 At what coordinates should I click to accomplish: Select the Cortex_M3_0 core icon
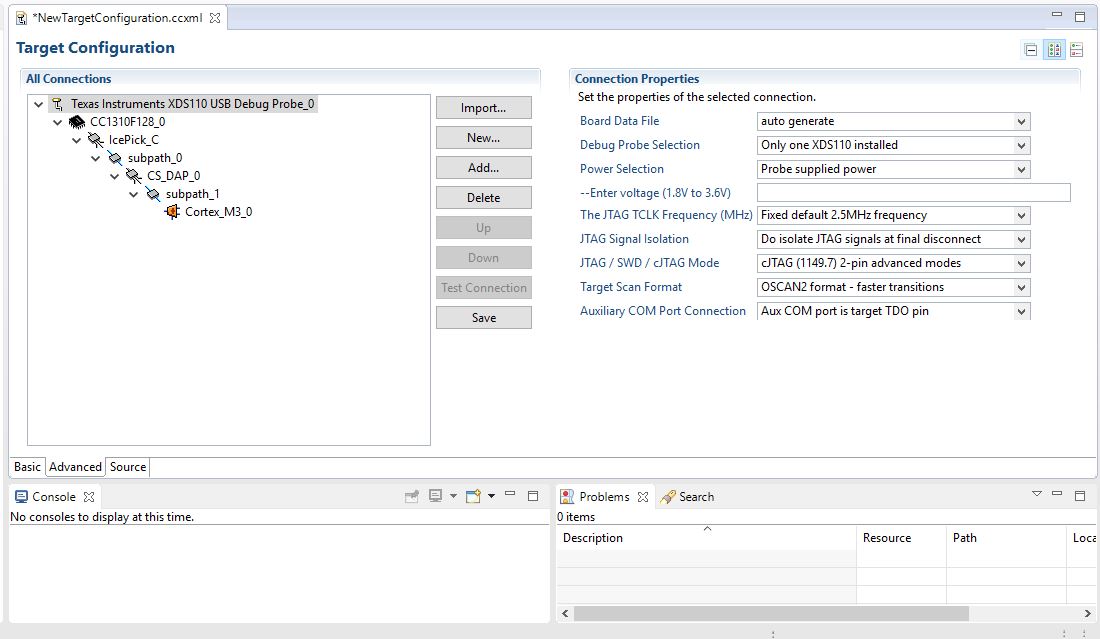pos(172,211)
